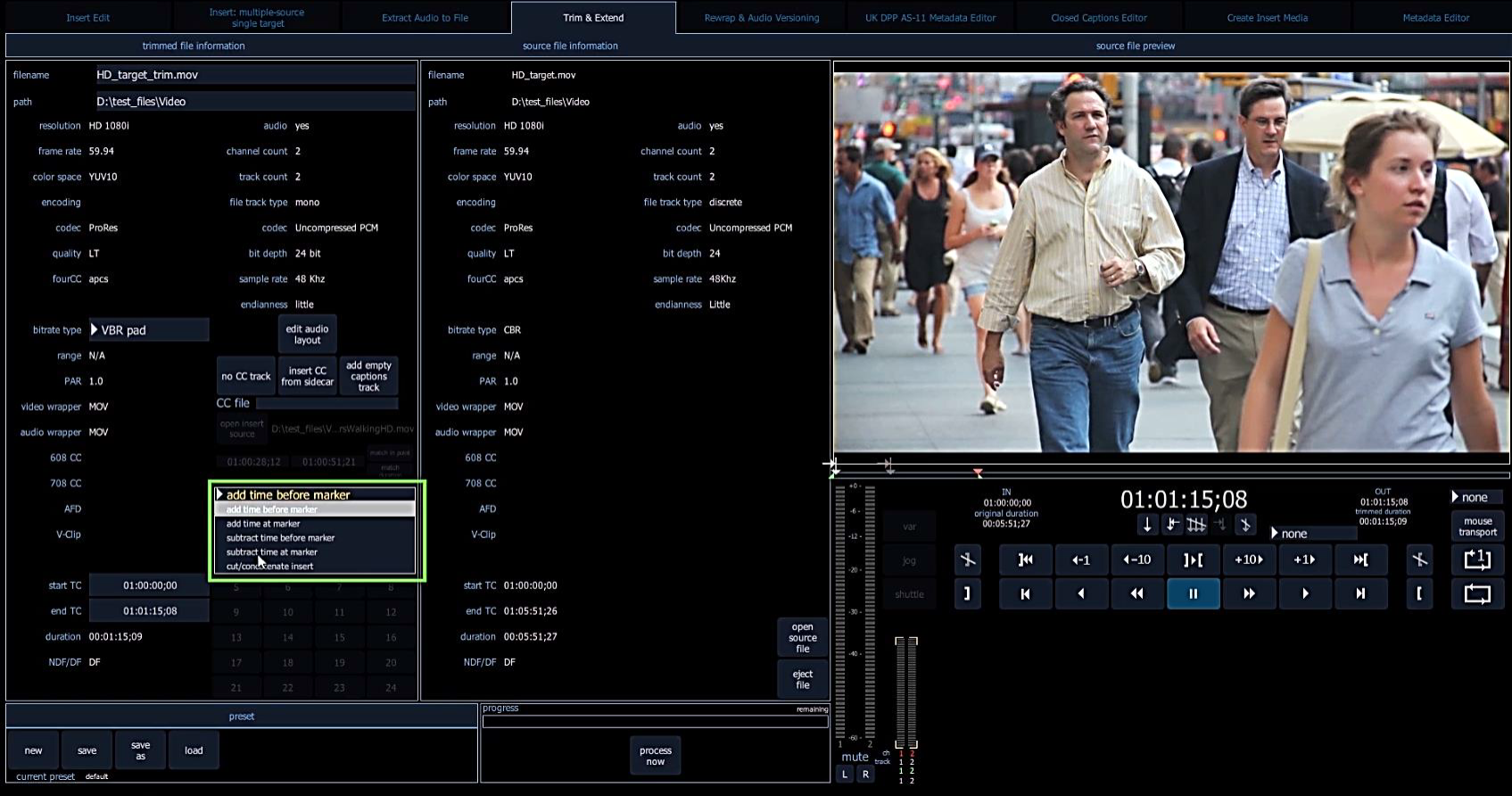Image resolution: width=1512 pixels, height=796 pixels.
Task: Choose subtract time at marker option
Action: click(x=315, y=552)
